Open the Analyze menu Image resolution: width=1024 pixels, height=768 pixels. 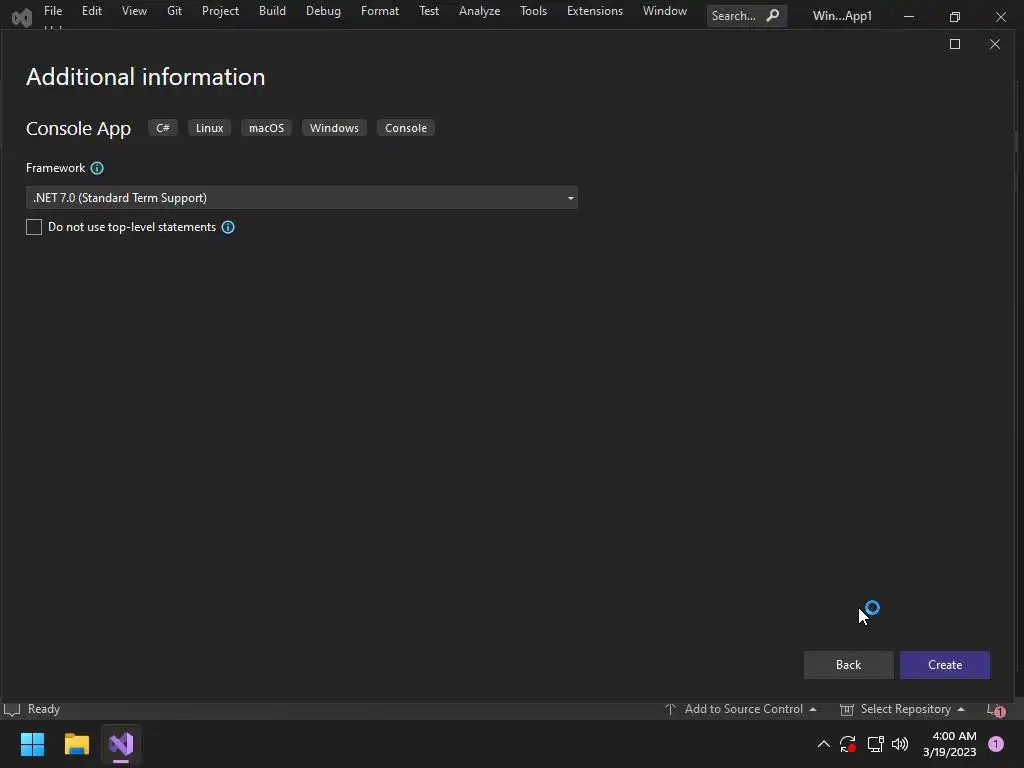479,11
